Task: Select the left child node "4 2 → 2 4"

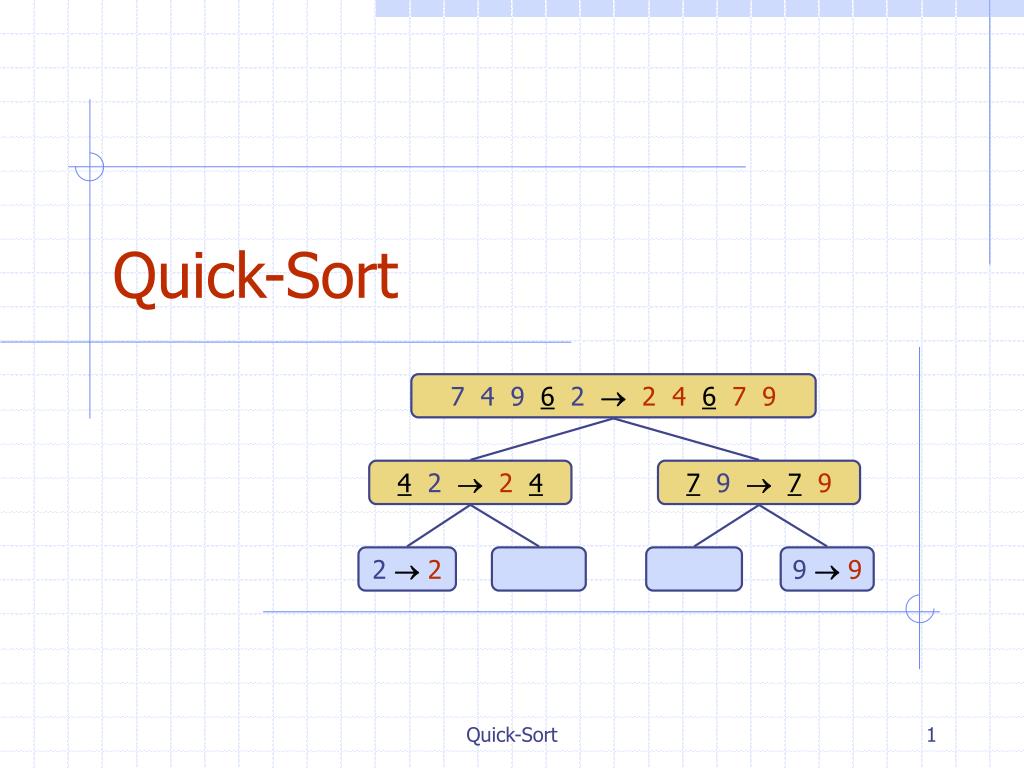Action: [470, 481]
